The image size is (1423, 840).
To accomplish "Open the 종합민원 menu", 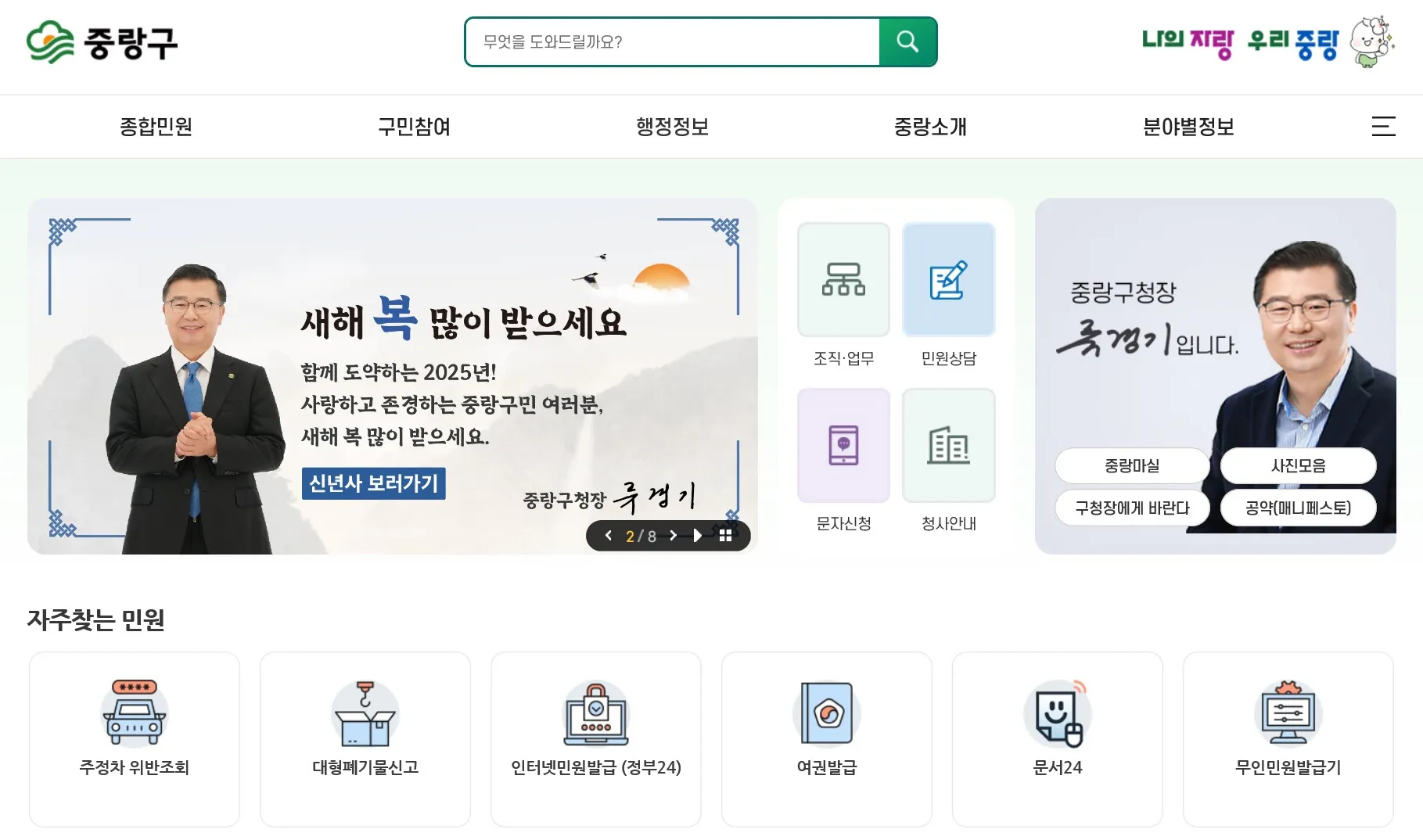I will [156, 127].
